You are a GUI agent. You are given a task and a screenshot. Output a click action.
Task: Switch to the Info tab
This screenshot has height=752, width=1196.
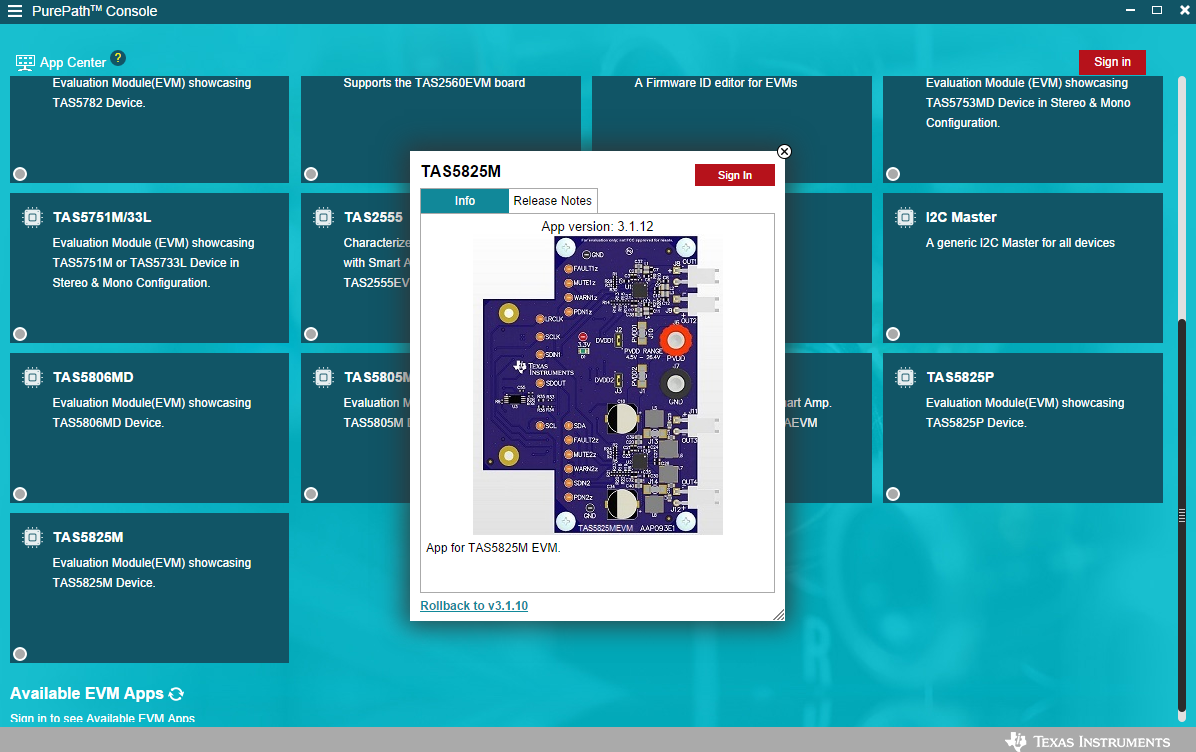pos(465,201)
